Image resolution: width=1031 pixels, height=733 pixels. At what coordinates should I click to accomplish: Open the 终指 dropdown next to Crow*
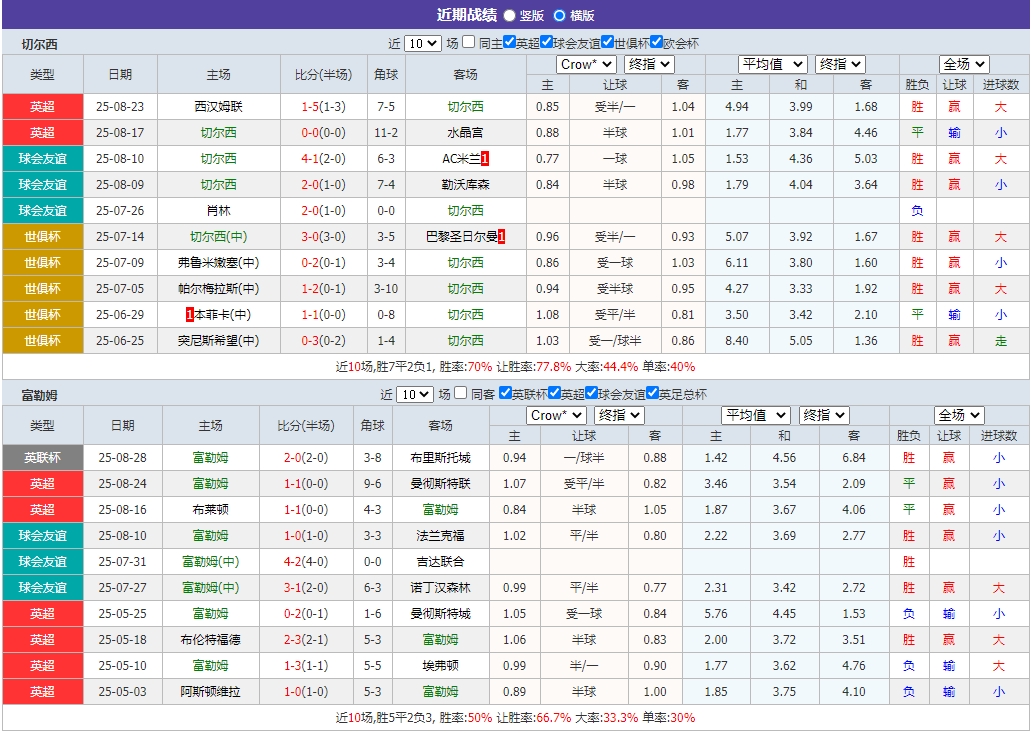[x=648, y=63]
